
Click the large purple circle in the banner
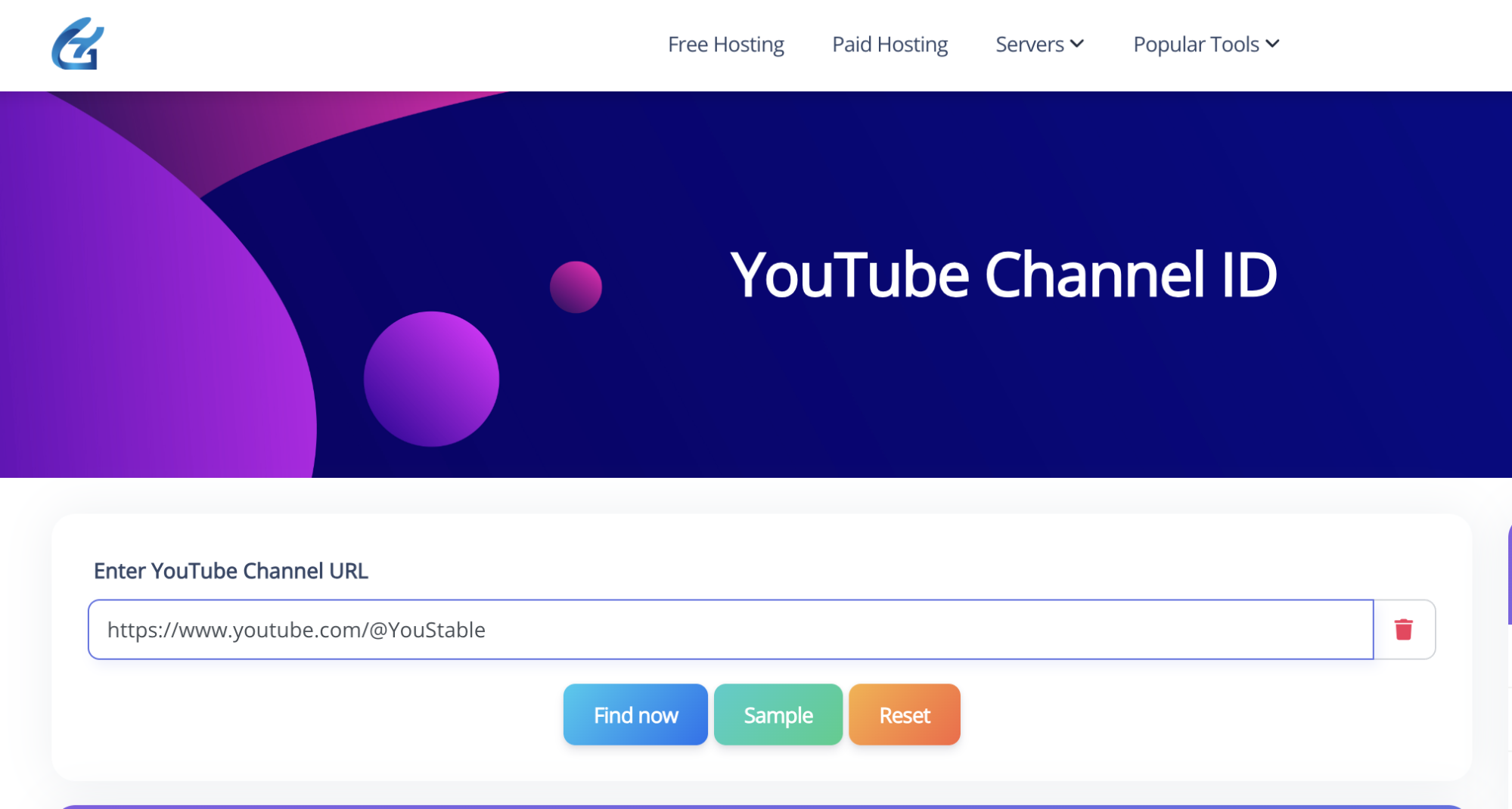point(431,379)
